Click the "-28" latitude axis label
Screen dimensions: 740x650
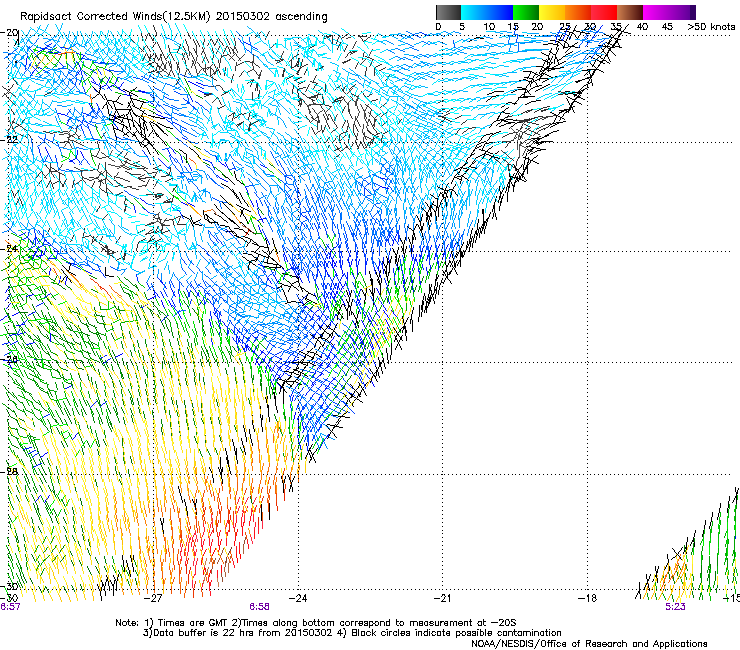pyautogui.click(x=10, y=471)
